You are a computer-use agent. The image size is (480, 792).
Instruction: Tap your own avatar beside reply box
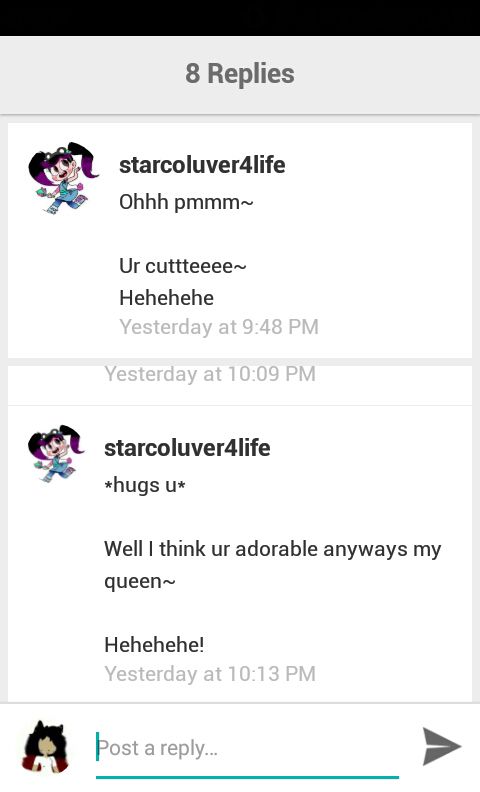45,748
